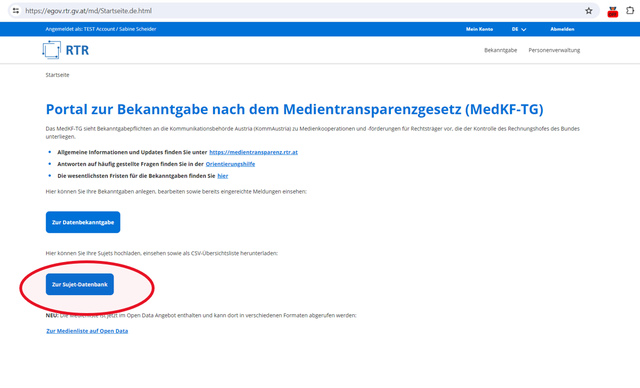The width and height of the screenshot is (640, 388).
Task: Click the Startseite breadcrumb
Action: pos(58,75)
